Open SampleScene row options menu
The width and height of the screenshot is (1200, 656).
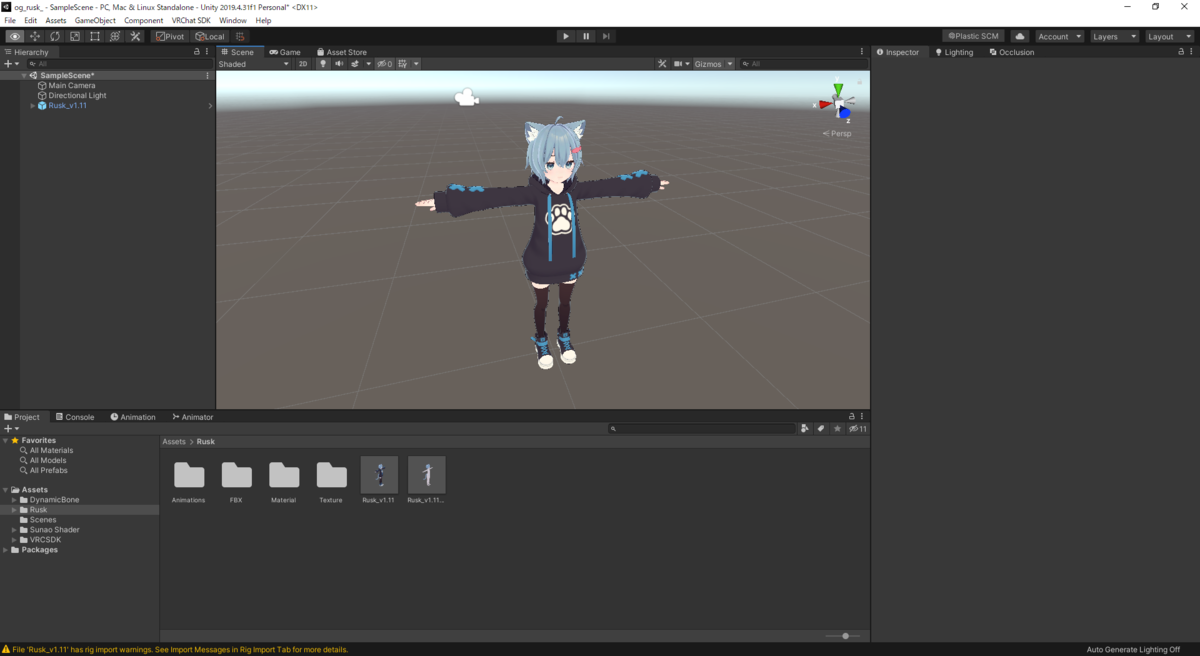pos(208,75)
